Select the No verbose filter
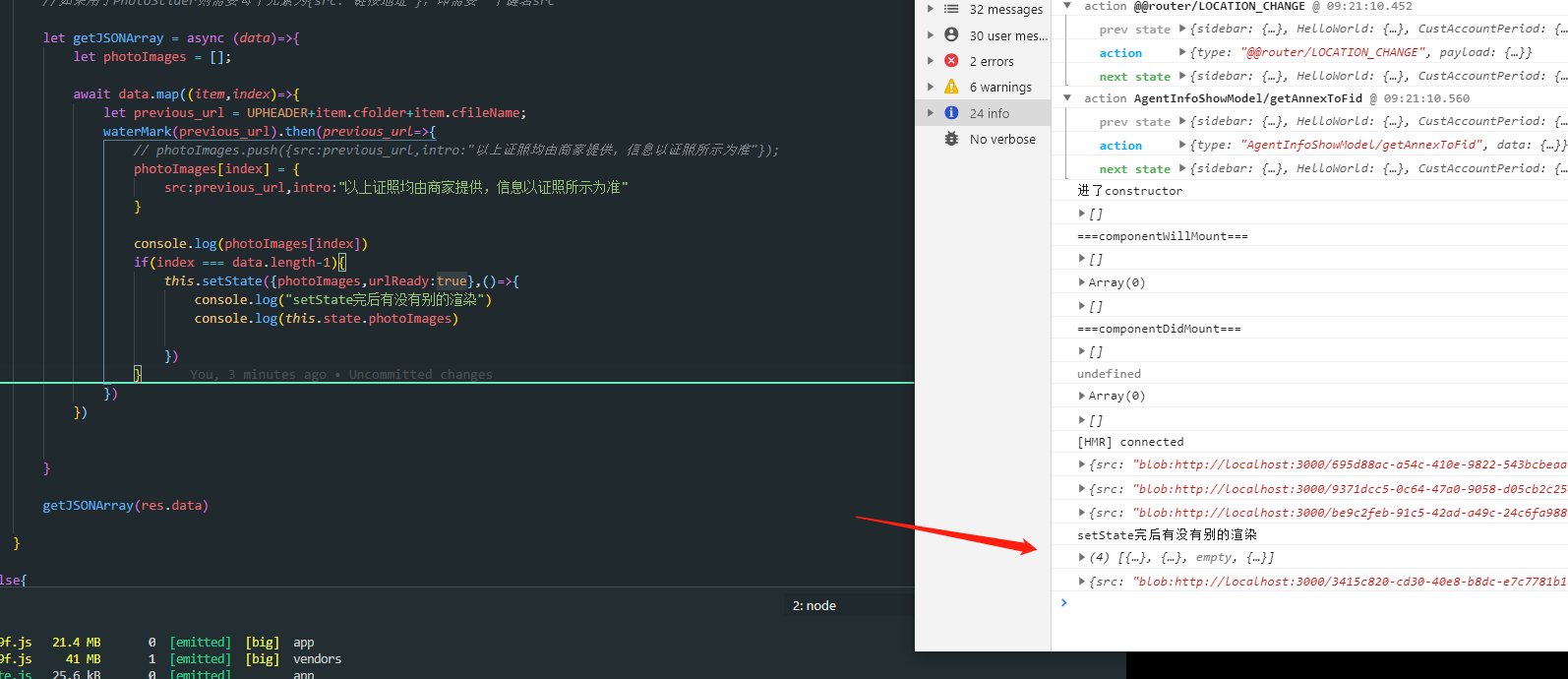Screen dimensions: 1568x679 (x=1001, y=139)
